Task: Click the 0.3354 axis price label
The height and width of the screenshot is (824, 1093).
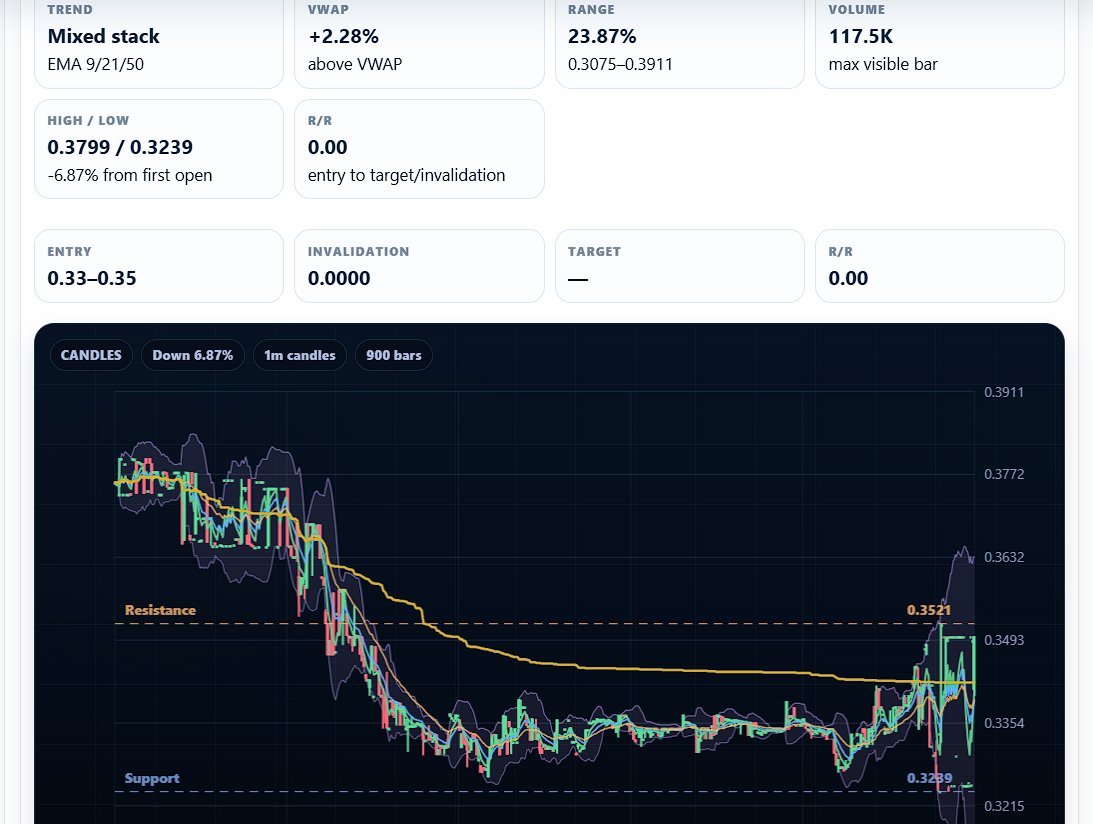Action: [1004, 723]
